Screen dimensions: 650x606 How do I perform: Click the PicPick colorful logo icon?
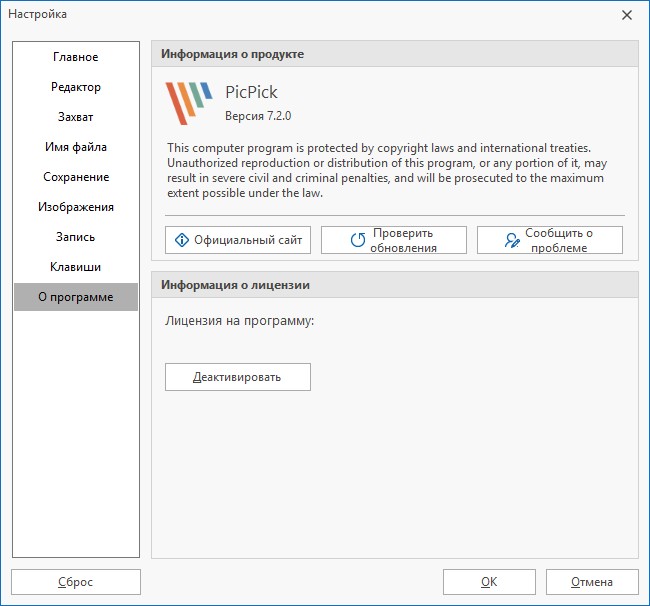(x=189, y=103)
